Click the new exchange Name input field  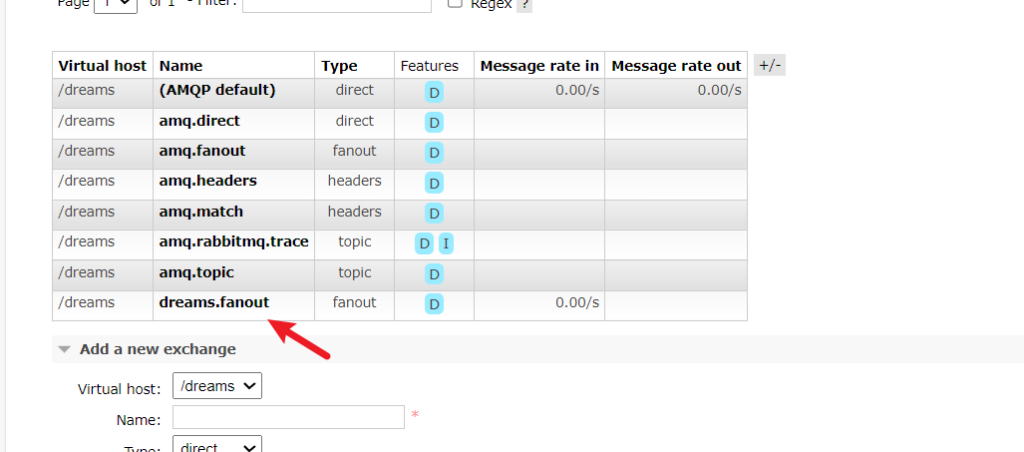[x=288, y=416]
